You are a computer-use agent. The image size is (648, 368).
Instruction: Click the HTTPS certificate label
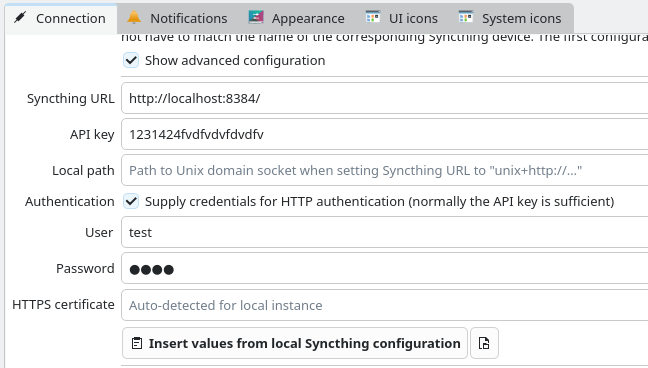pos(63,304)
